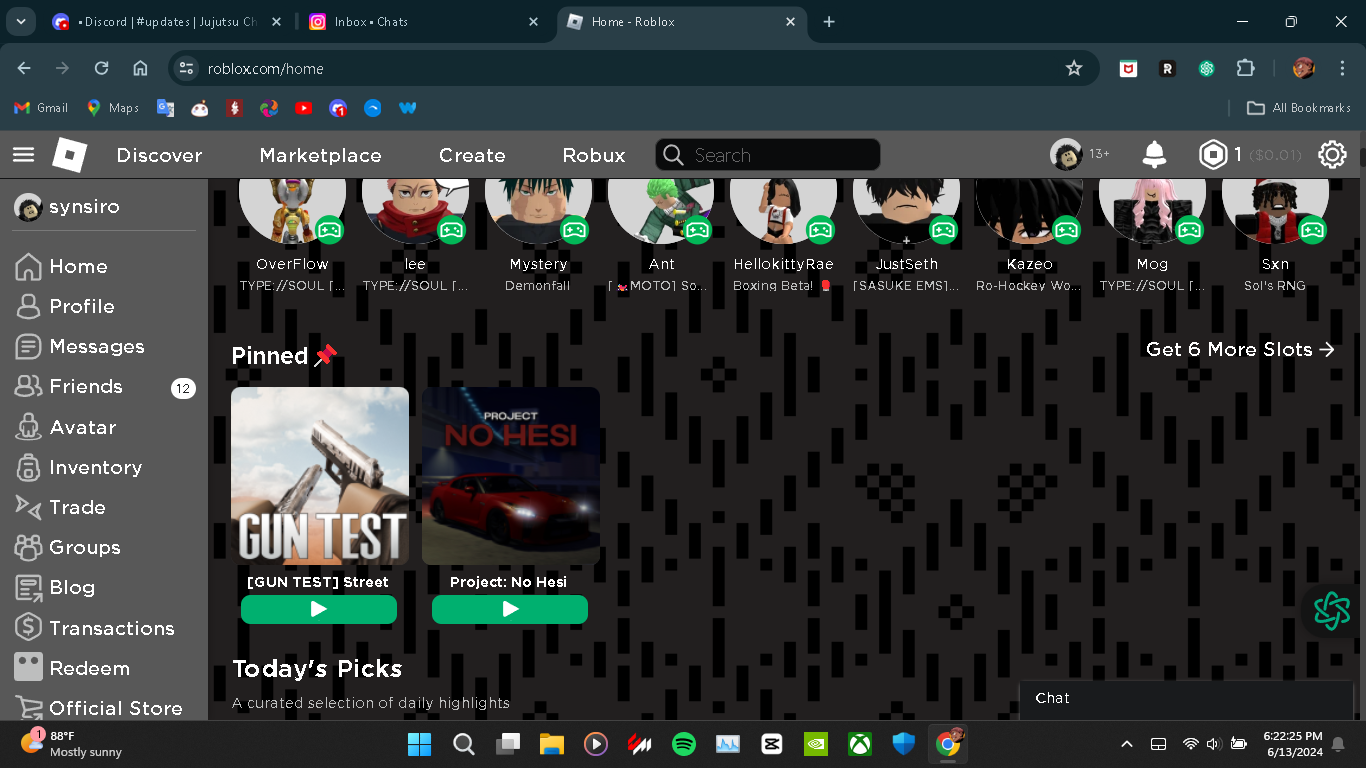Open Spotify from the taskbar
Screen dimensions: 1366x768
pos(684,744)
